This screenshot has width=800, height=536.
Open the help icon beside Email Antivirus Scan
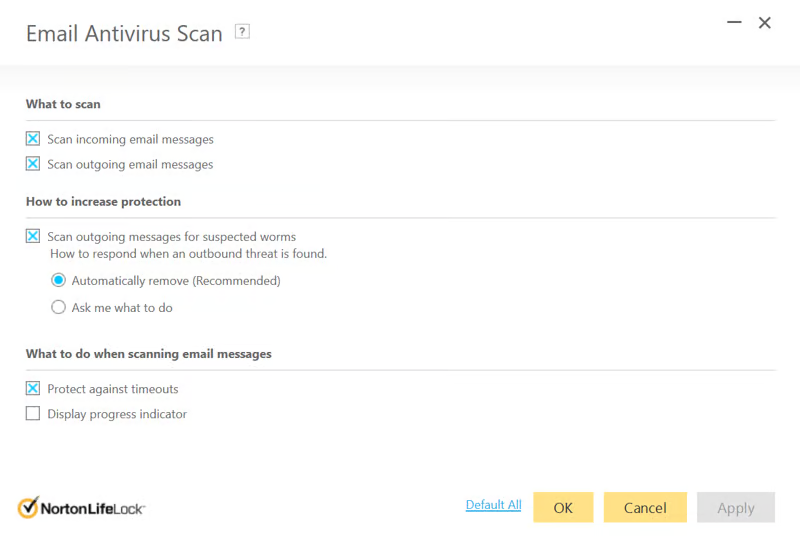point(242,32)
